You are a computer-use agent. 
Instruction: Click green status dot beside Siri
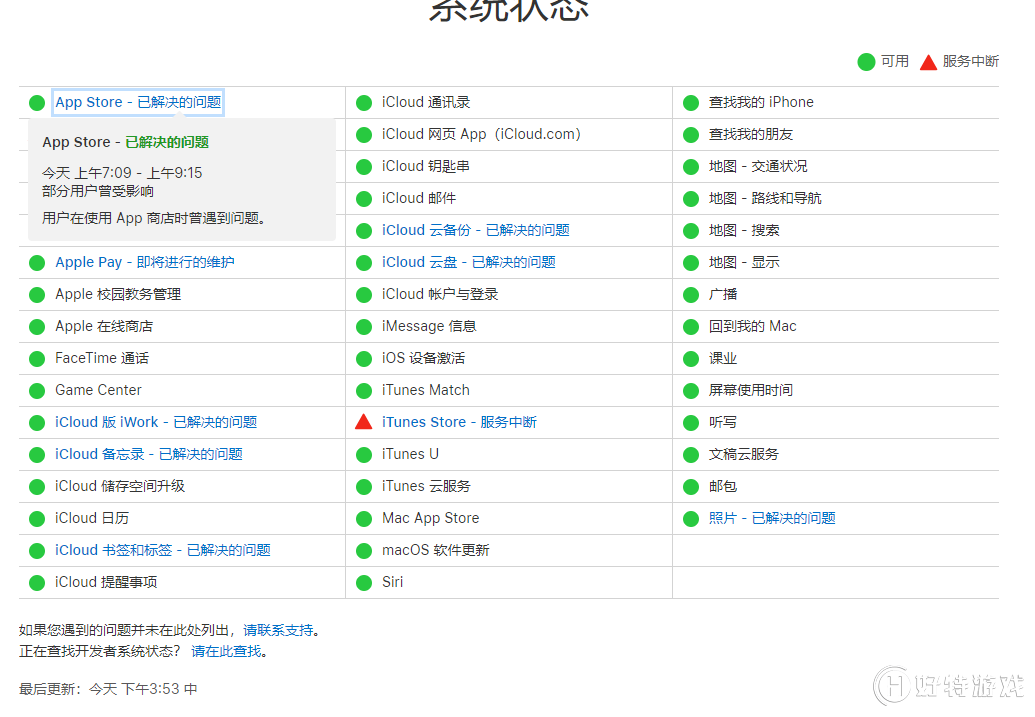[x=364, y=582]
